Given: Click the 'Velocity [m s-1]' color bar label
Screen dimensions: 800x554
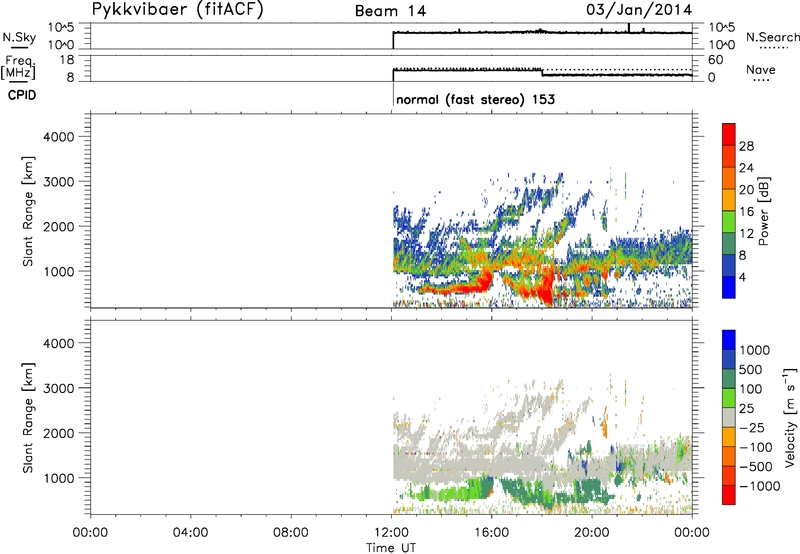Looking at the screenshot, I should point(790,417).
